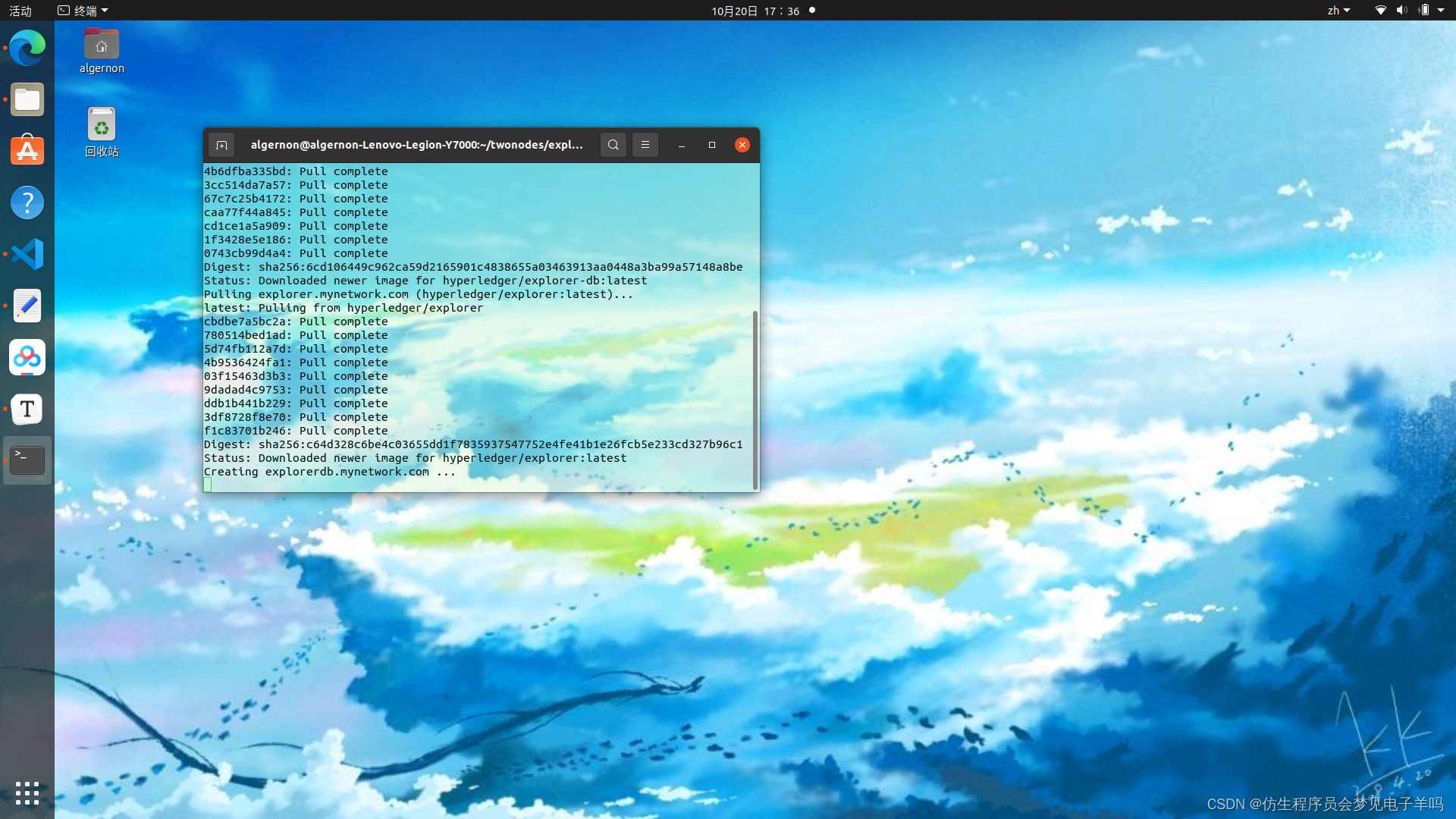Image resolution: width=1456 pixels, height=819 pixels.
Task: Open 活动 activities overview
Action: tap(20, 11)
